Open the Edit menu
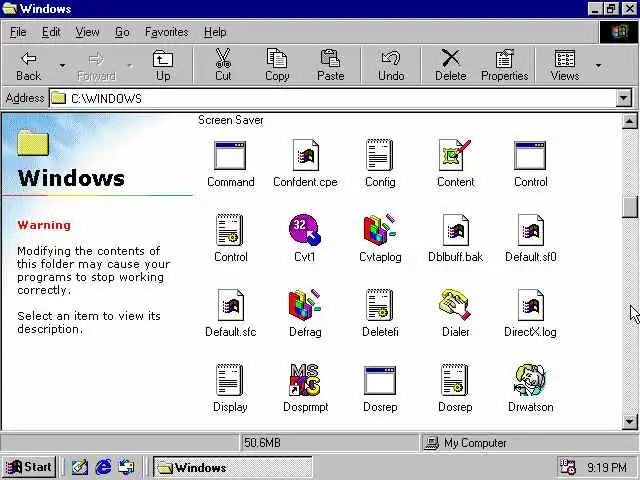The image size is (640, 480). [51, 32]
